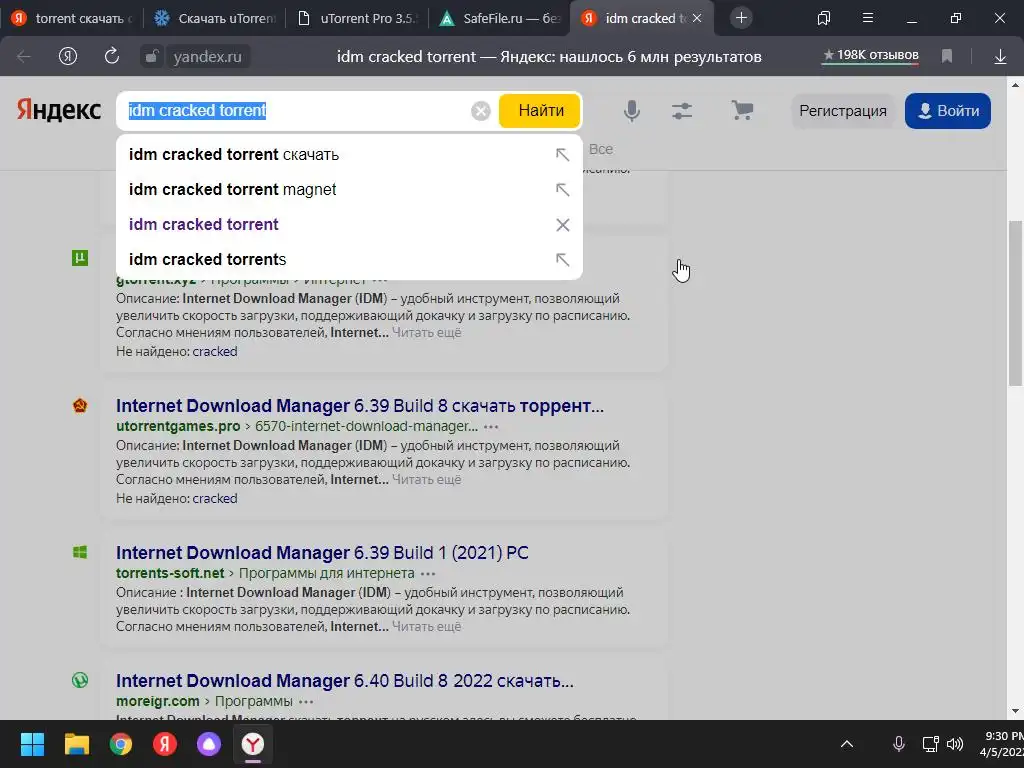Click the Регистрация button
Image resolution: width=1024 pixels, height=768 pixels.
pos(843,111)
